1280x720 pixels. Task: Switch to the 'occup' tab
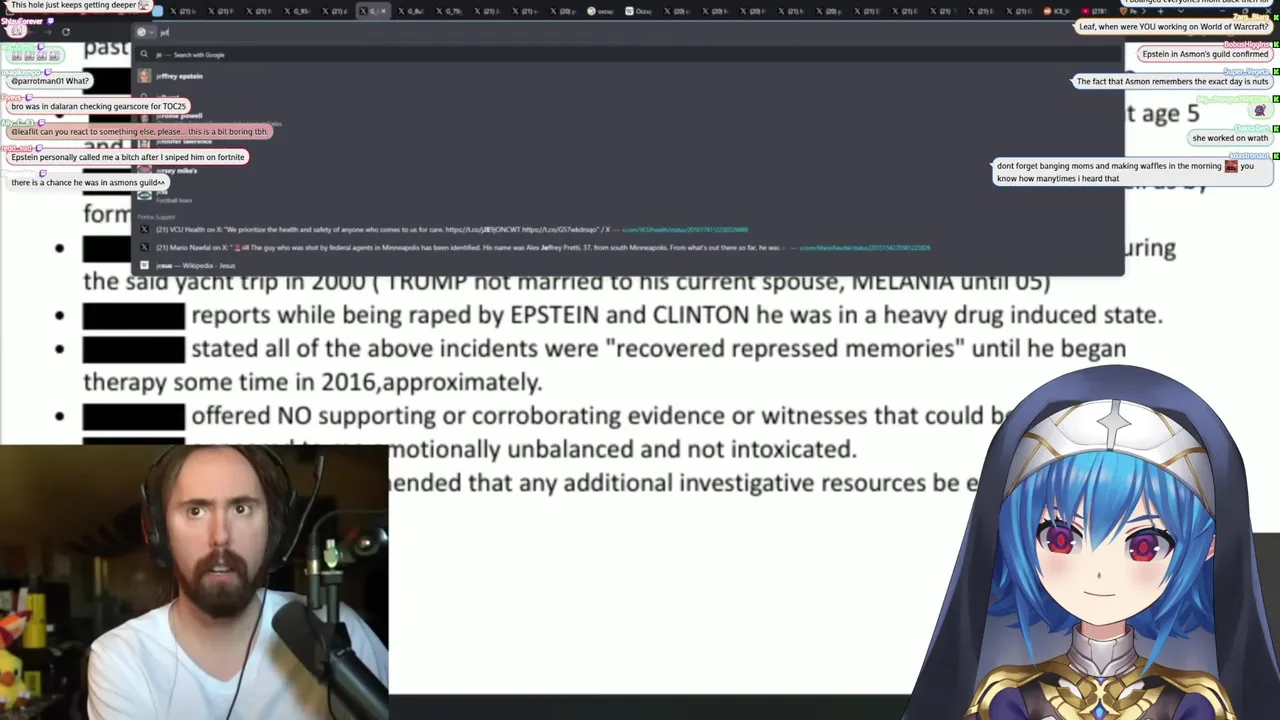click(x=600, y=11)
